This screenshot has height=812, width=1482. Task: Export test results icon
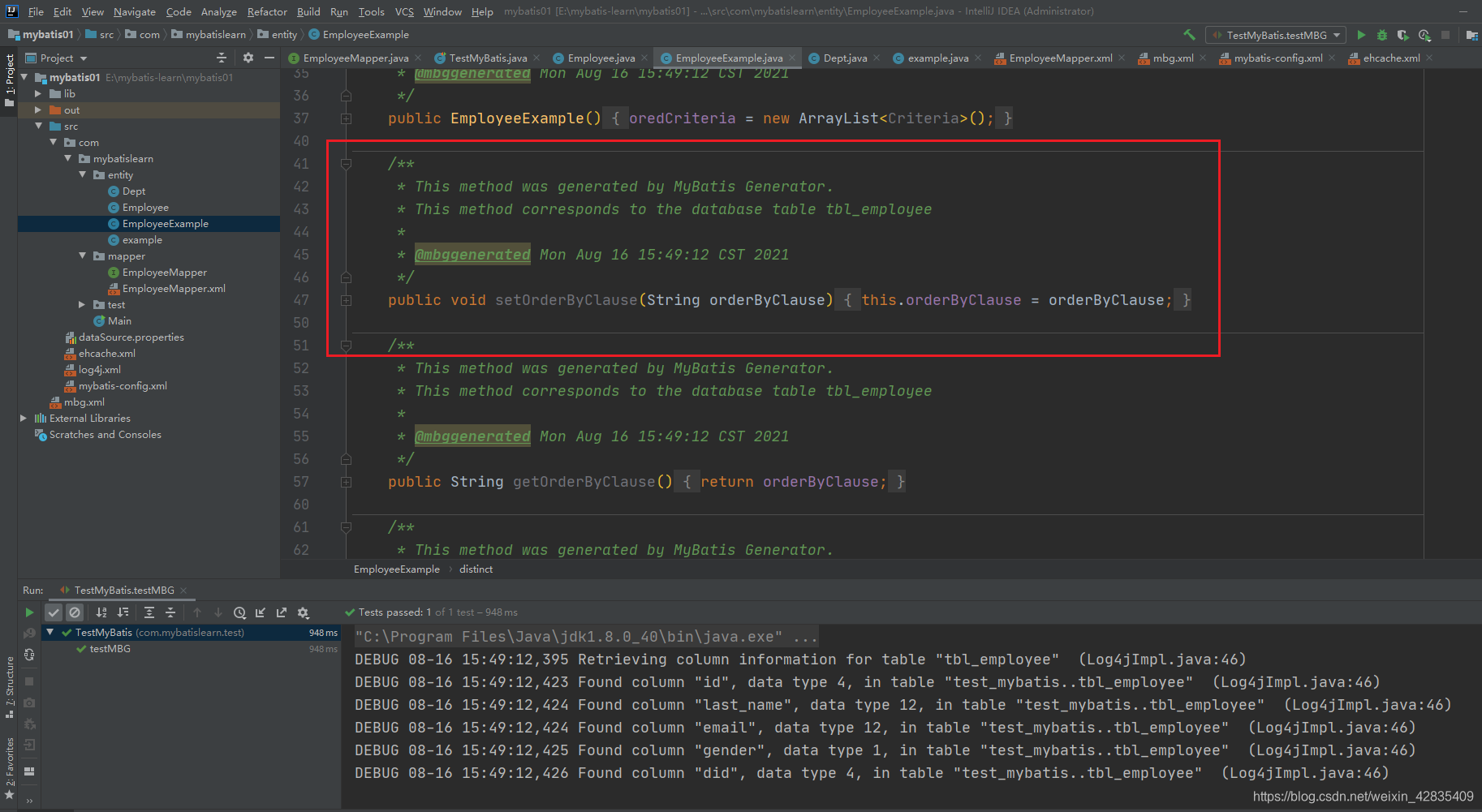pos(282,612)
